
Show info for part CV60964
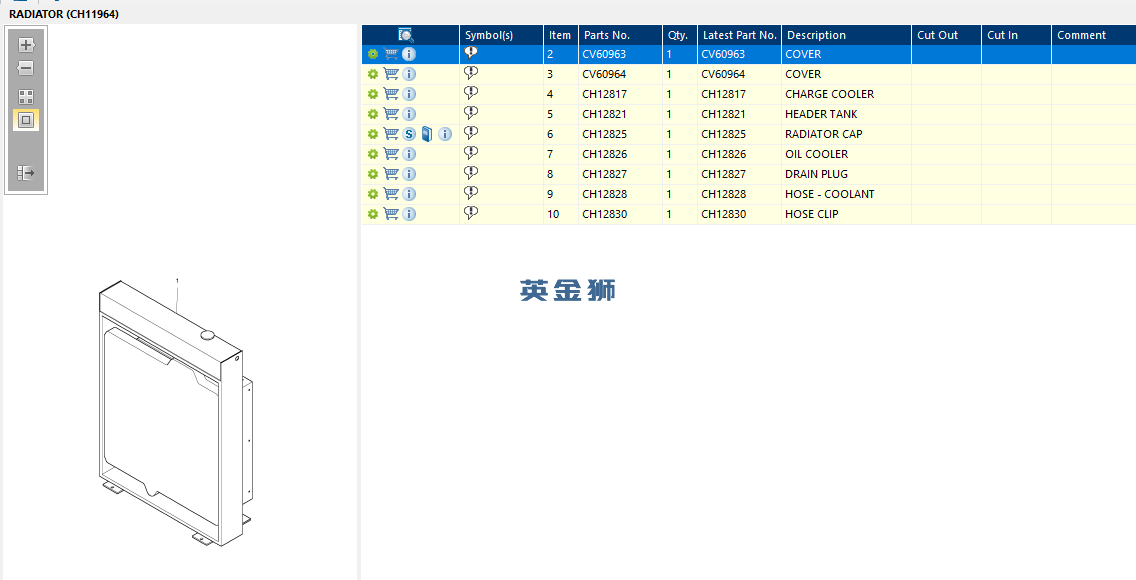pos(409,74)
